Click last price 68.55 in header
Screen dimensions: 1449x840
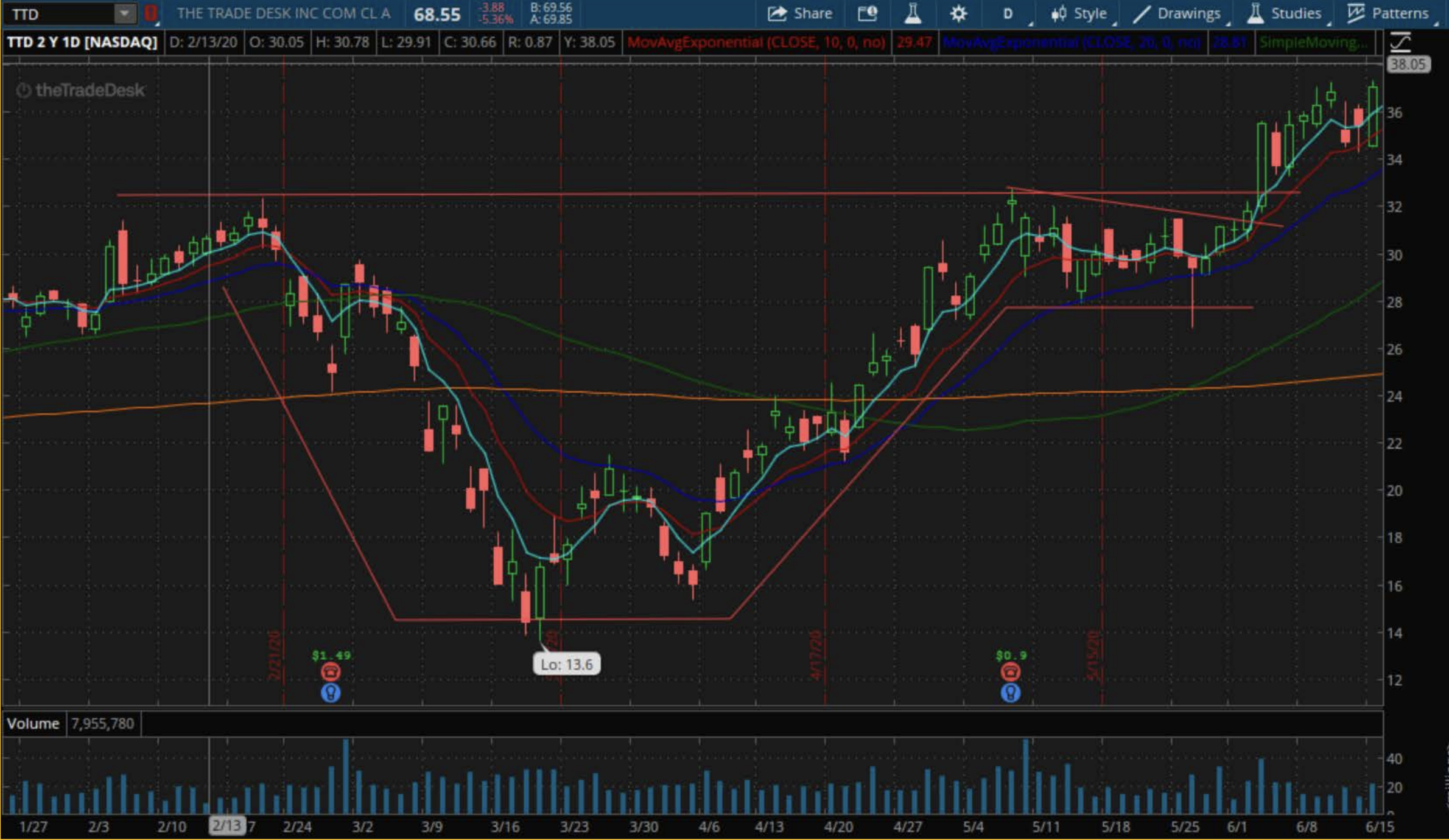(437, 14)
